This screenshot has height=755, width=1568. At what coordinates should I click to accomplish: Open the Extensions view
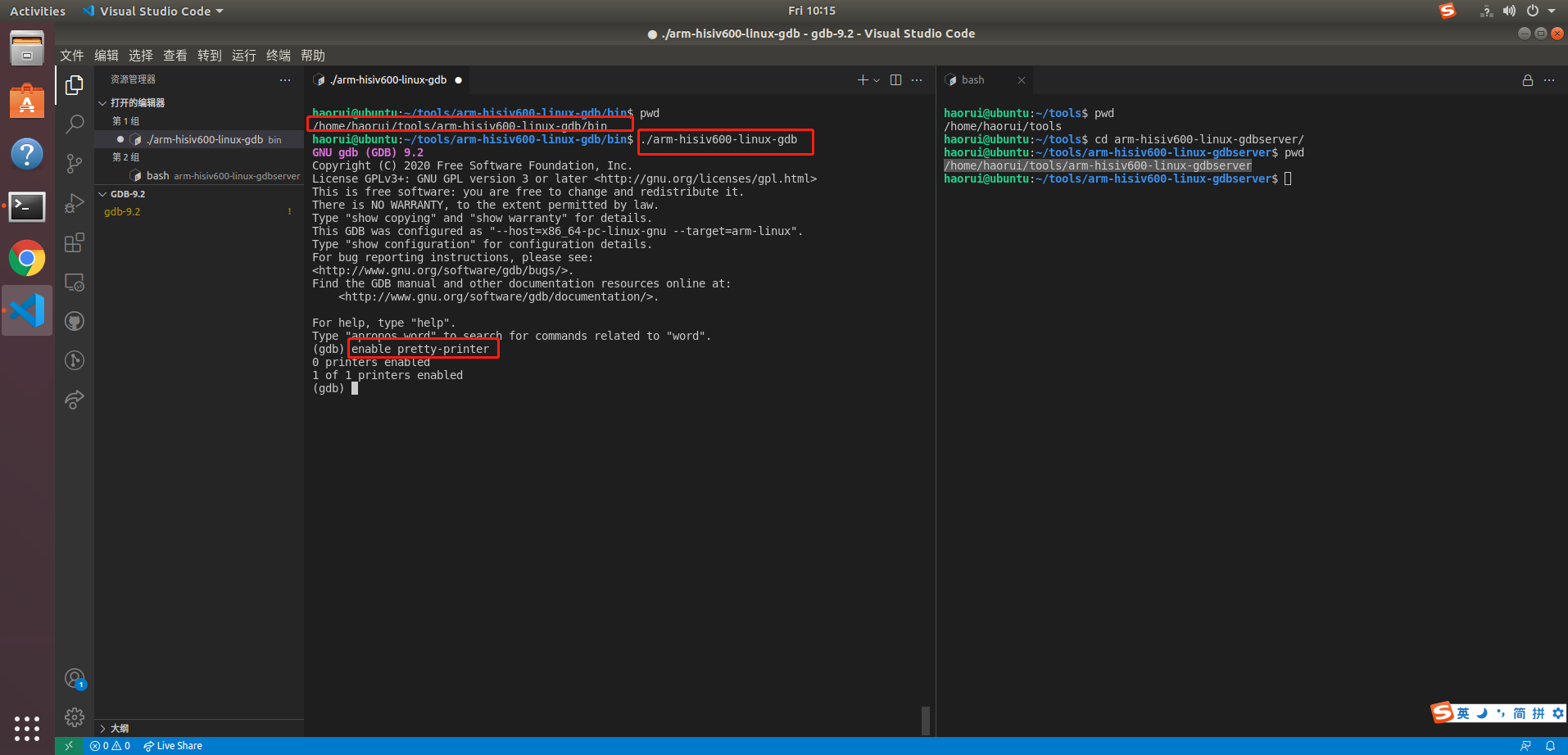tap(75, 242)
